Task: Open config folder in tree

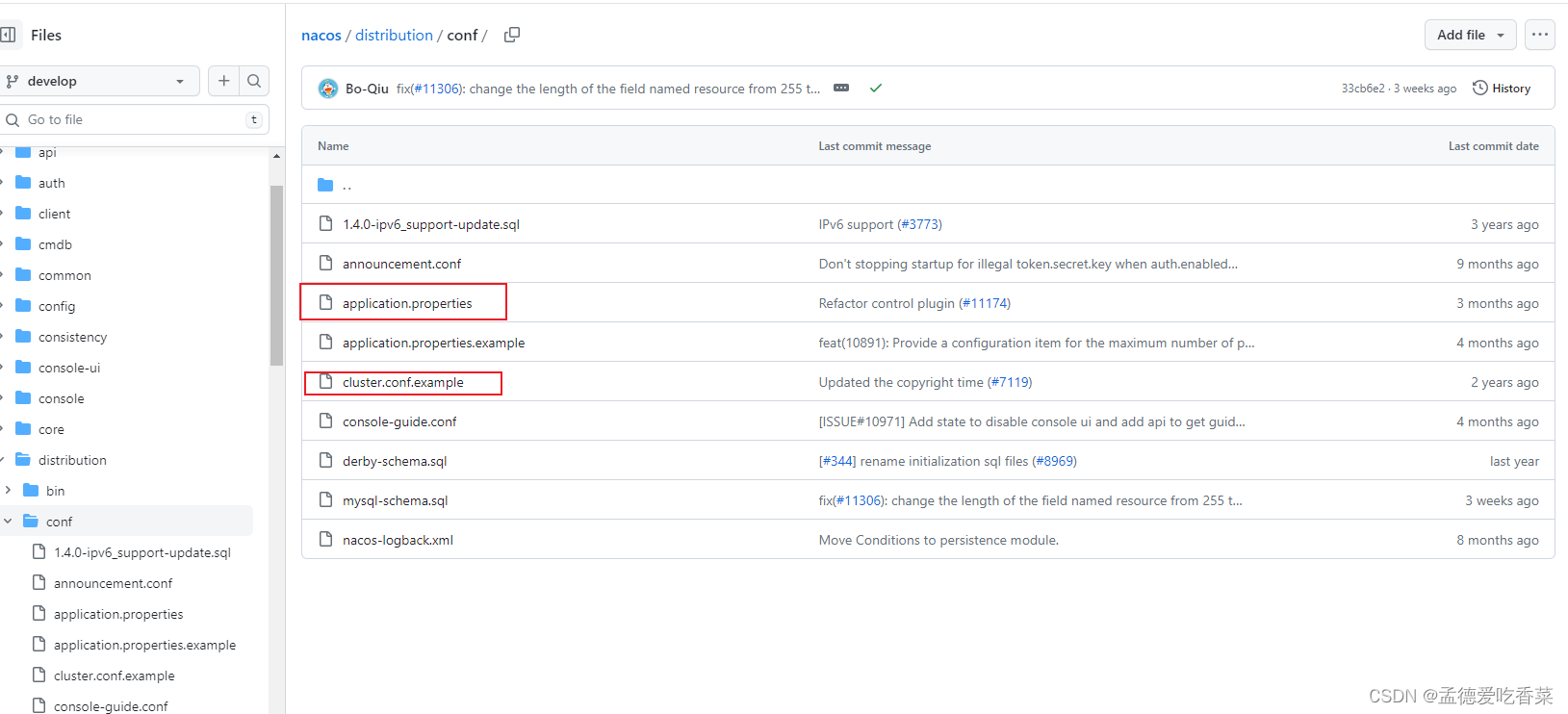Action: [x=57, y=306]
